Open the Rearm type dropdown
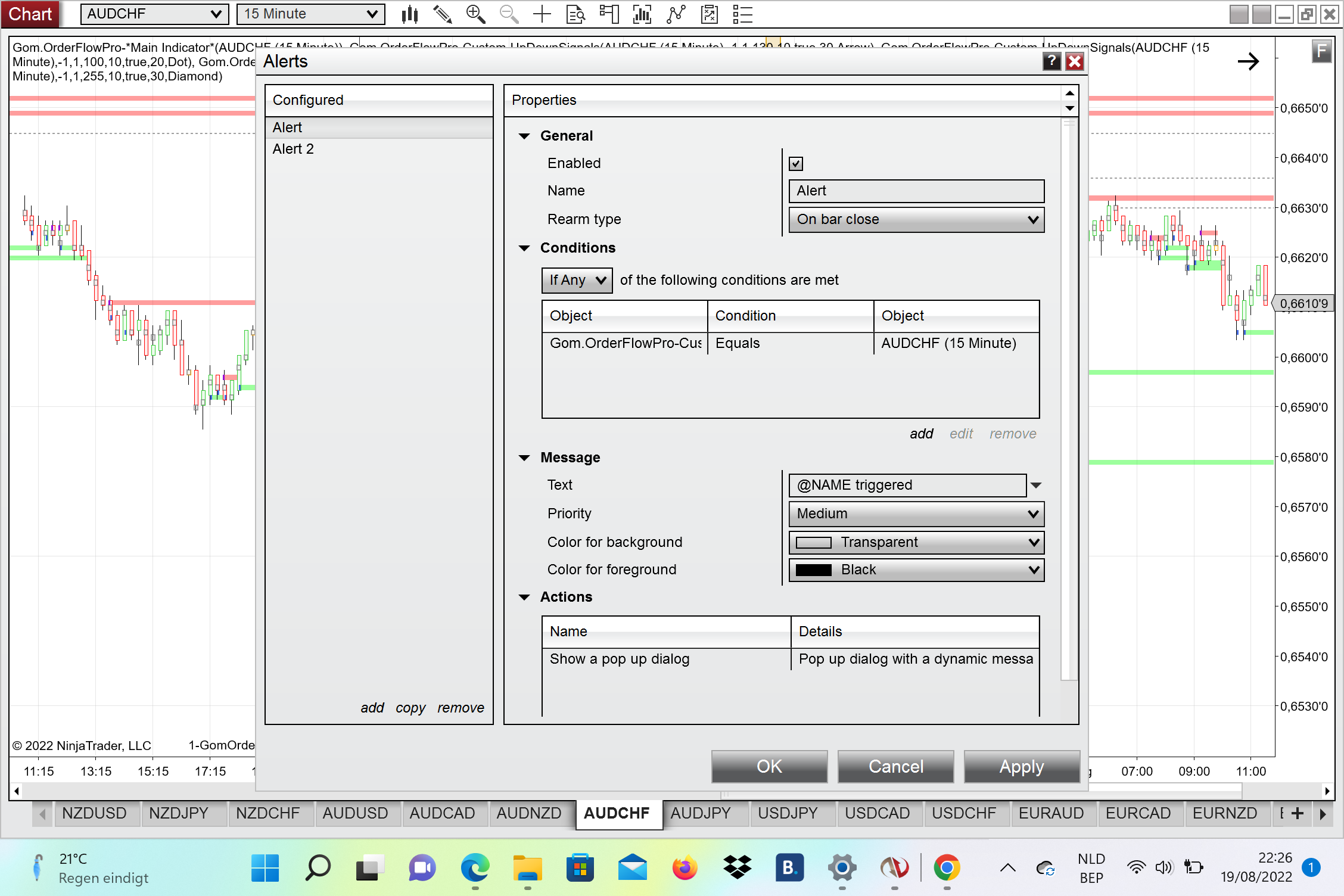Viewport: 1344px width, 896px height. click(916, 219)
